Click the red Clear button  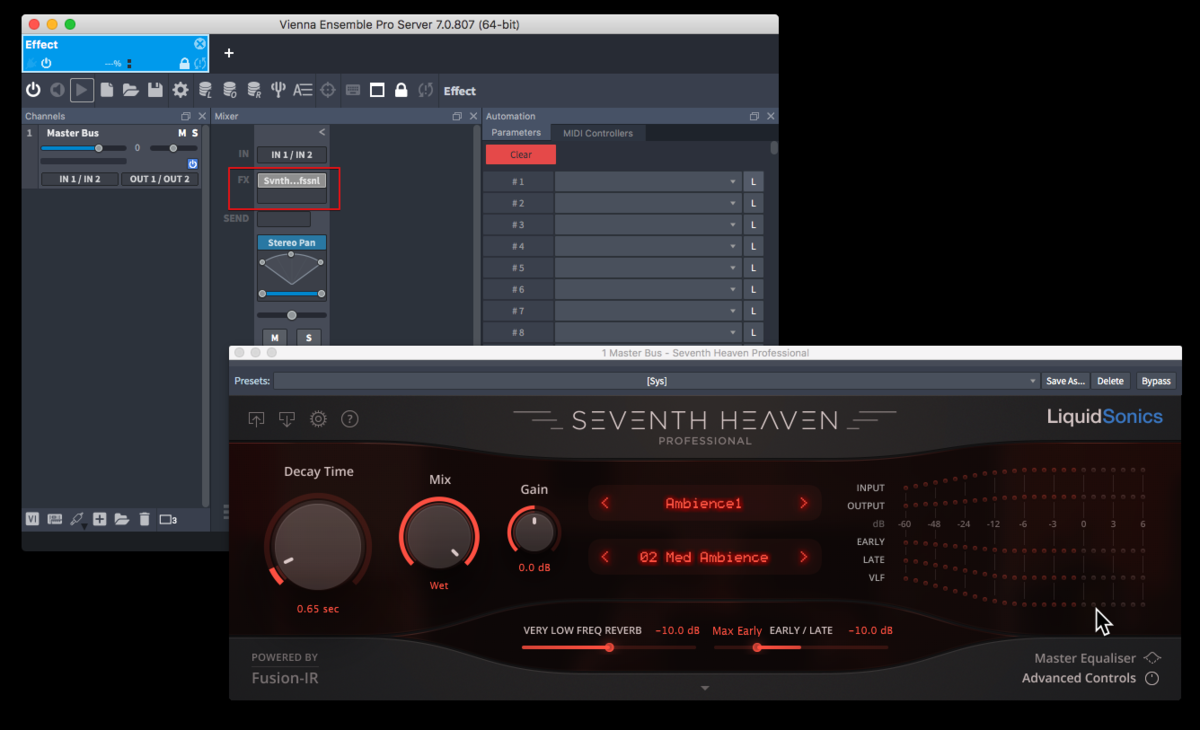pyautogui.click(x=521, y=155)
